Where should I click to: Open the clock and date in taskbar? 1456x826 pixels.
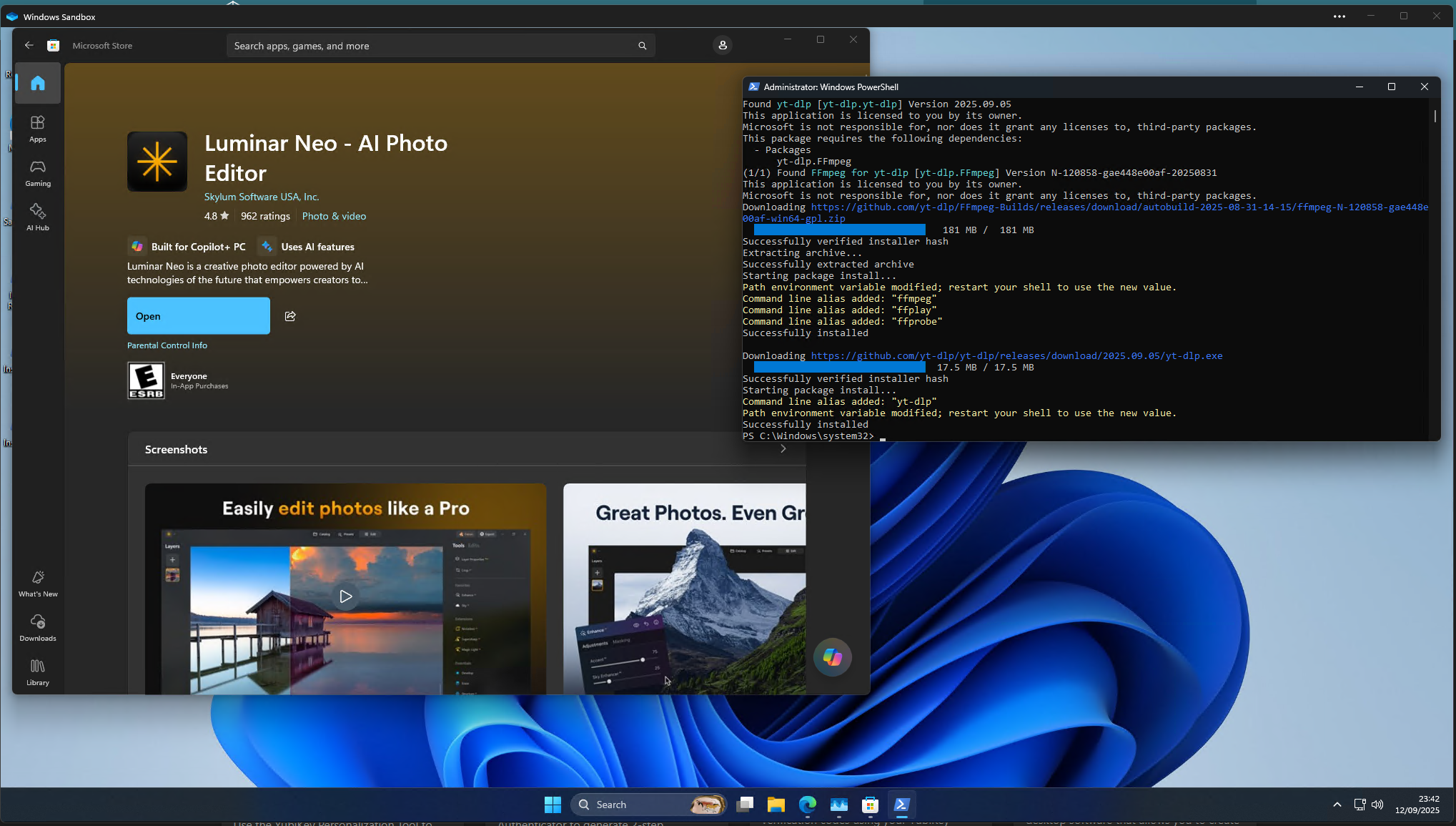(x=1417, y=805)
